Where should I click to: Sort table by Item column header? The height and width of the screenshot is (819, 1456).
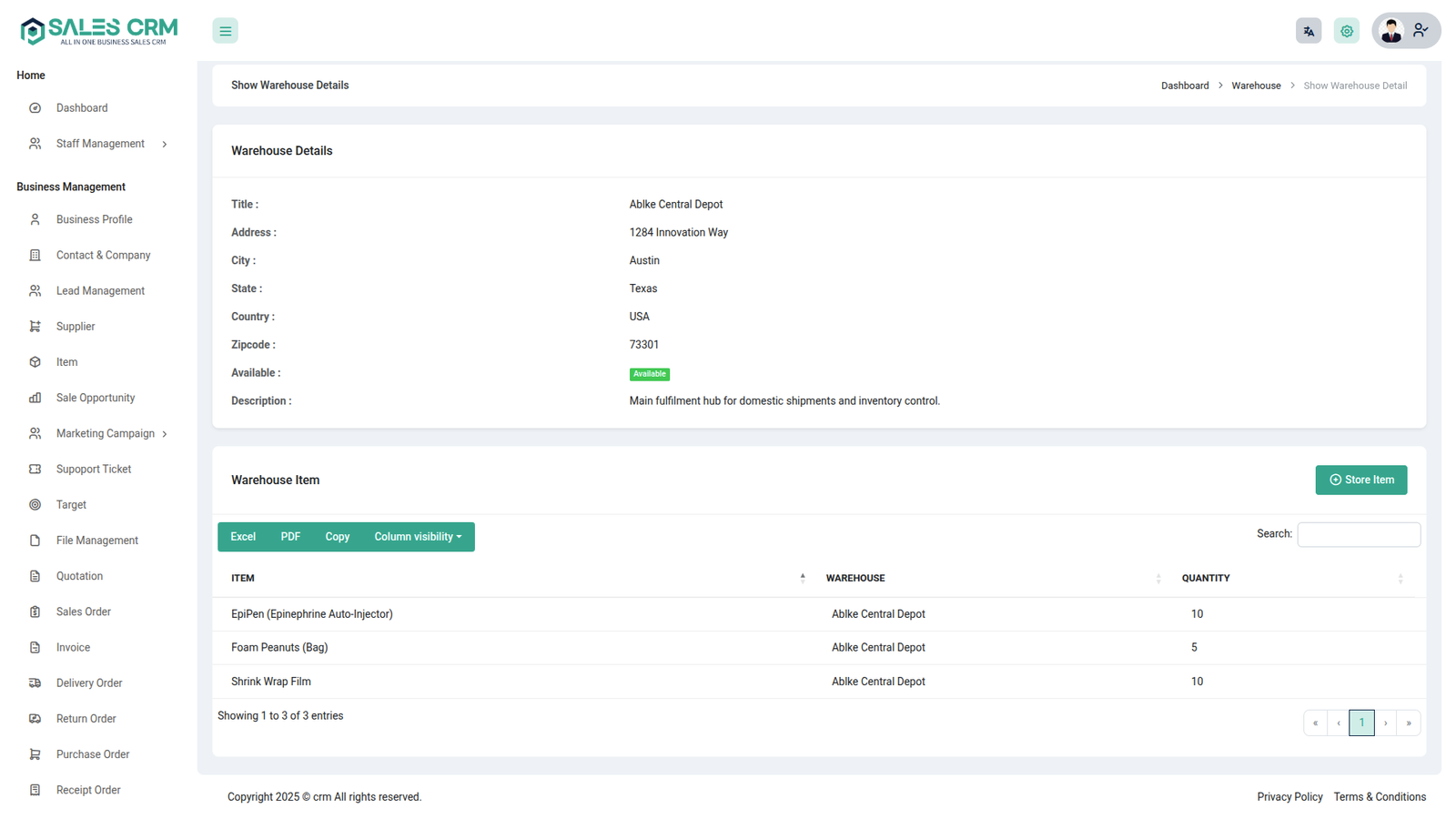tap(243, 579)
